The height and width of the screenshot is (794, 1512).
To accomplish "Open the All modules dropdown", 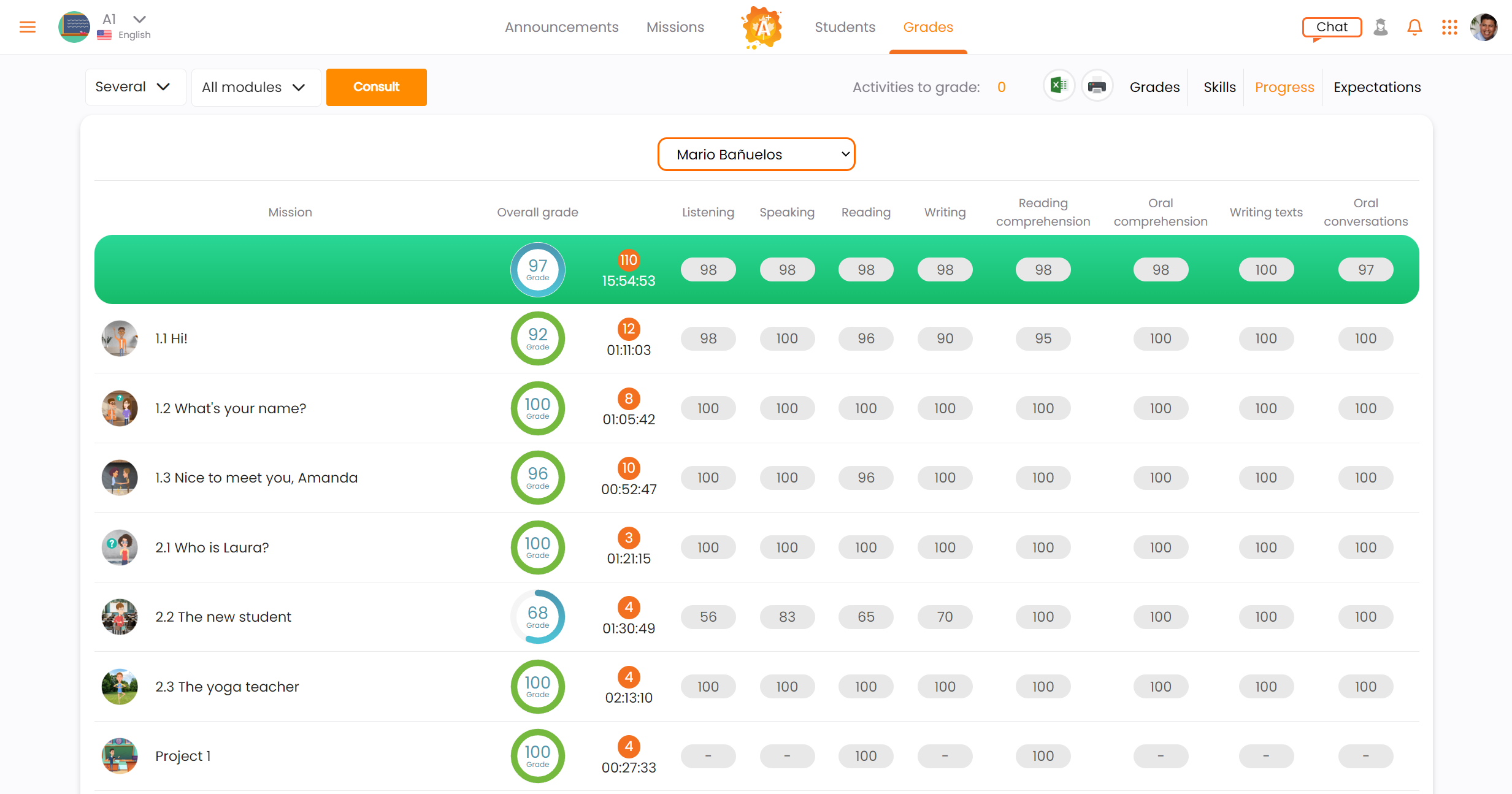I will pyautogui.click(x=255, y=87).
